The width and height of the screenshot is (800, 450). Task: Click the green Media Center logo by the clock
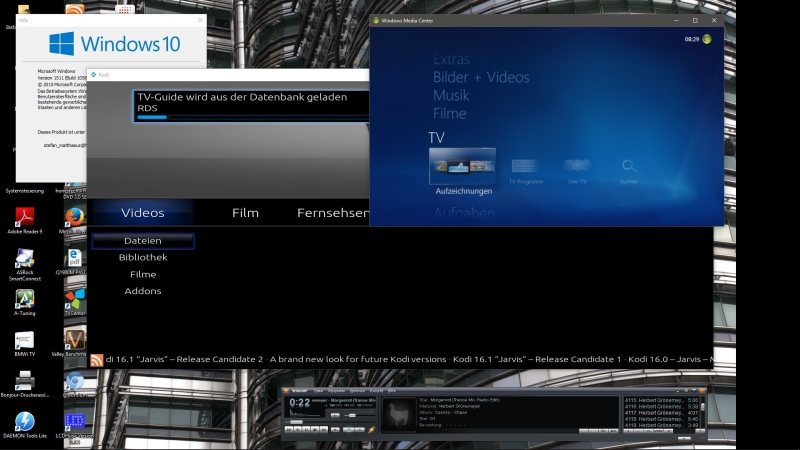(x=707, y=39)
